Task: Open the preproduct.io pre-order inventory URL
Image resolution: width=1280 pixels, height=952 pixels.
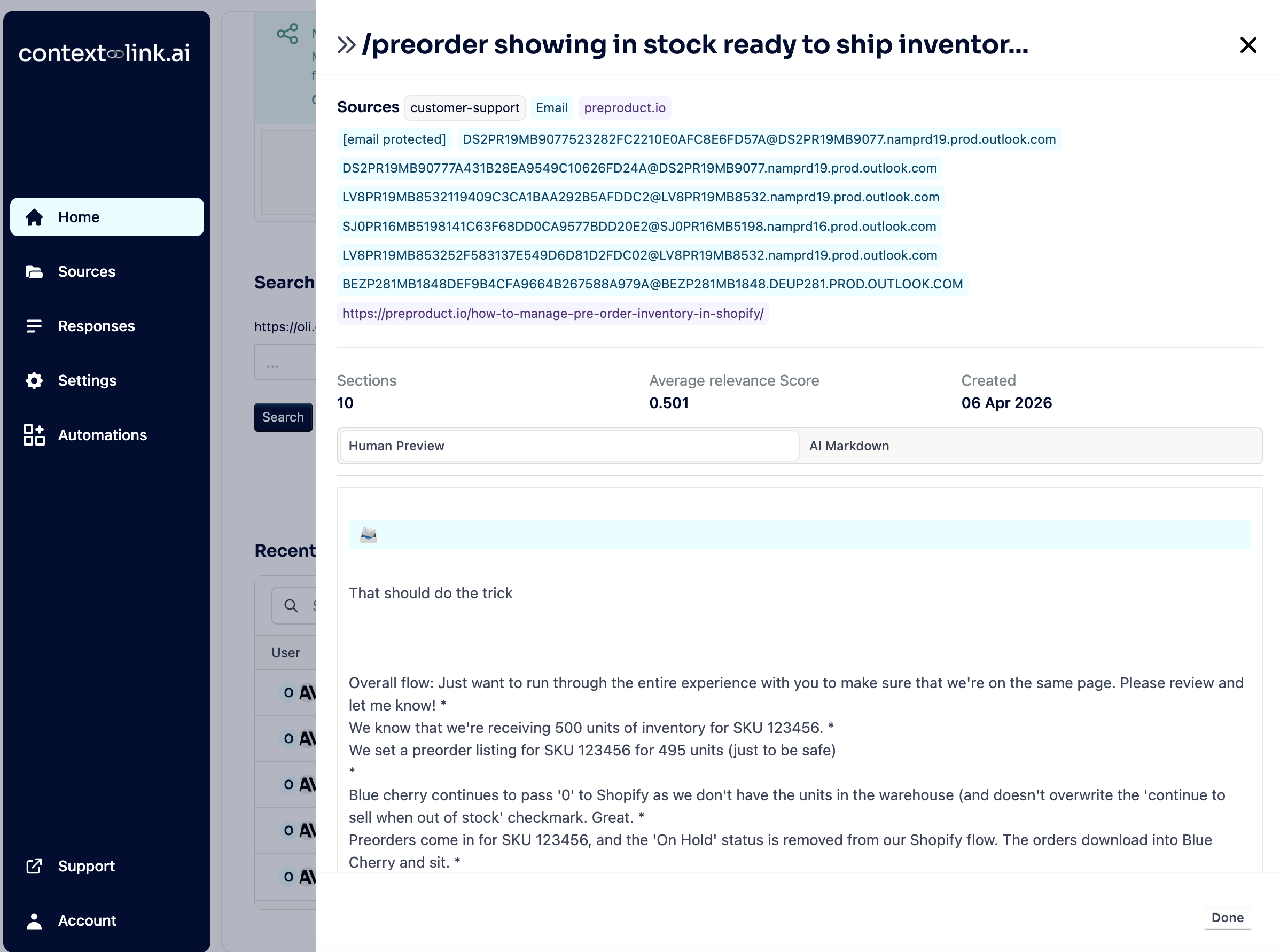Action: [x=552, y=314]
